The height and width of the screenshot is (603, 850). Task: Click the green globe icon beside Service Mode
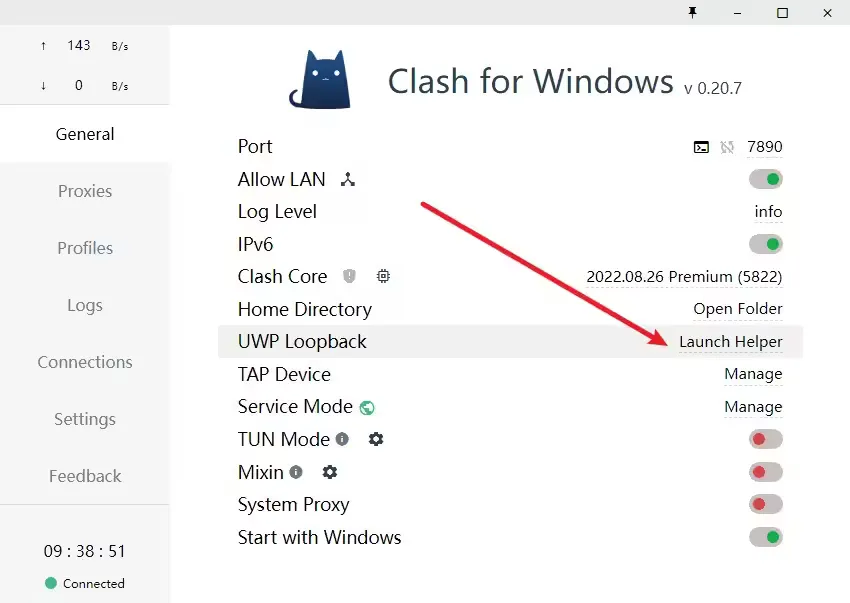367,407
